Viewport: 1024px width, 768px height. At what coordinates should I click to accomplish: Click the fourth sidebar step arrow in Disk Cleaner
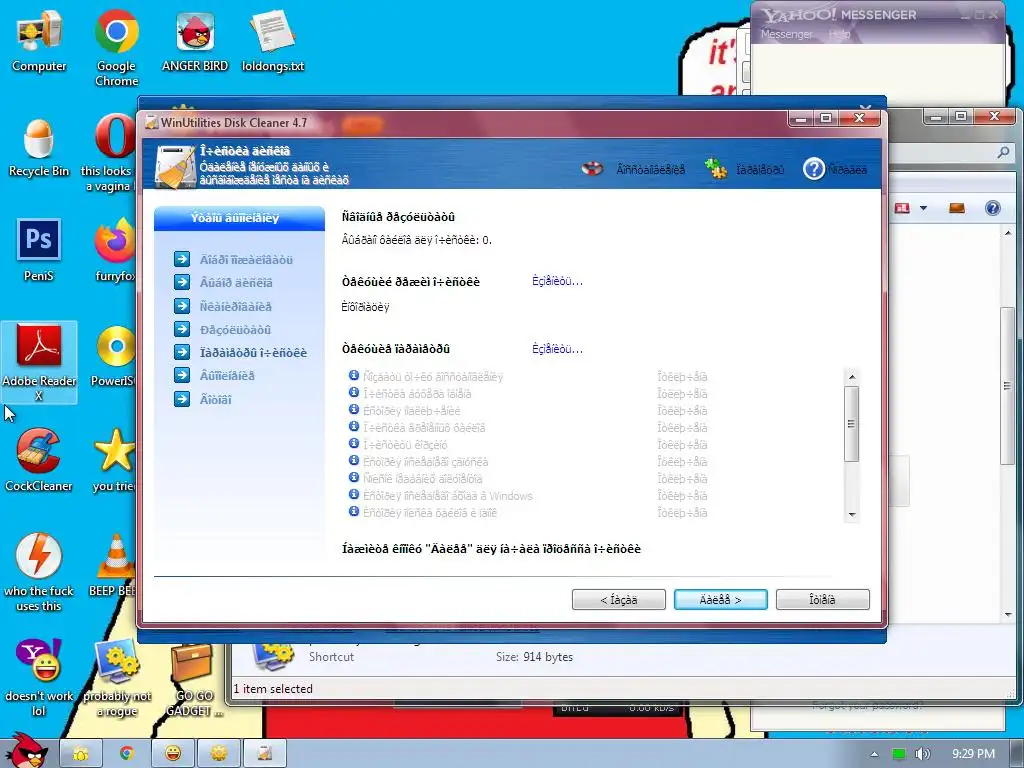pyautogui.click(x=182, y=329)
